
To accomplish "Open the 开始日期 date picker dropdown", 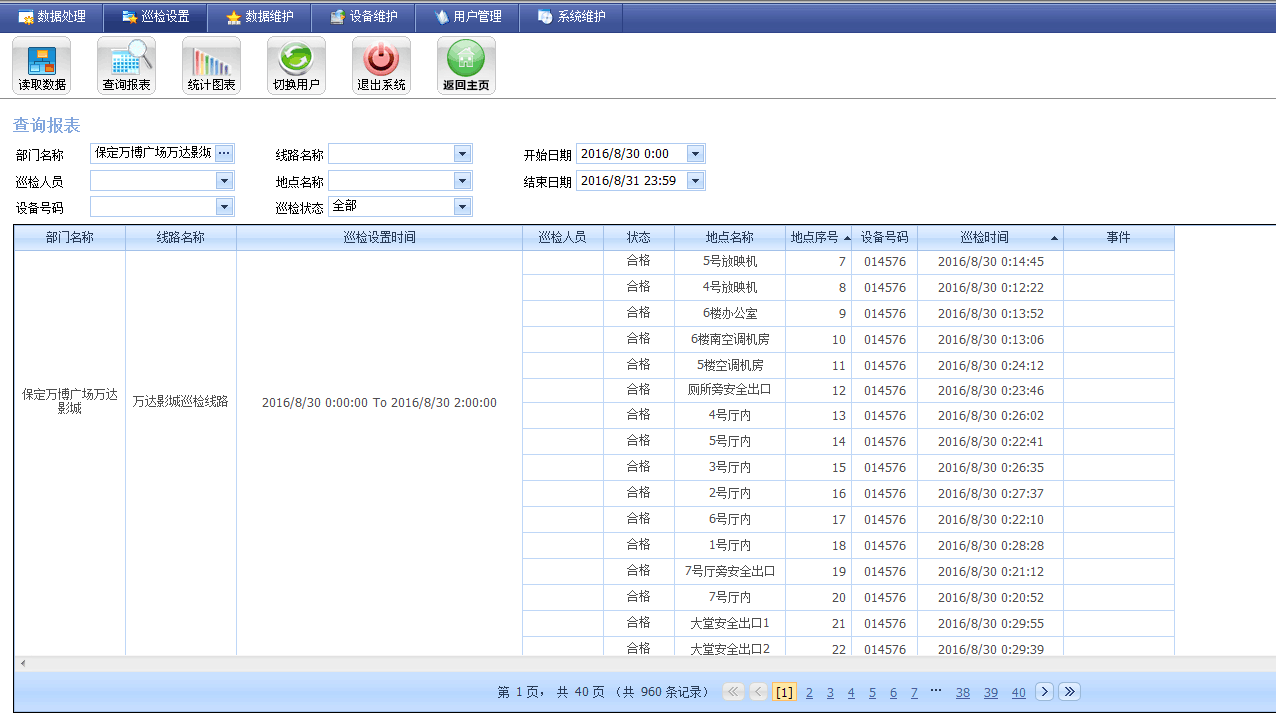I will click(696, 154).
